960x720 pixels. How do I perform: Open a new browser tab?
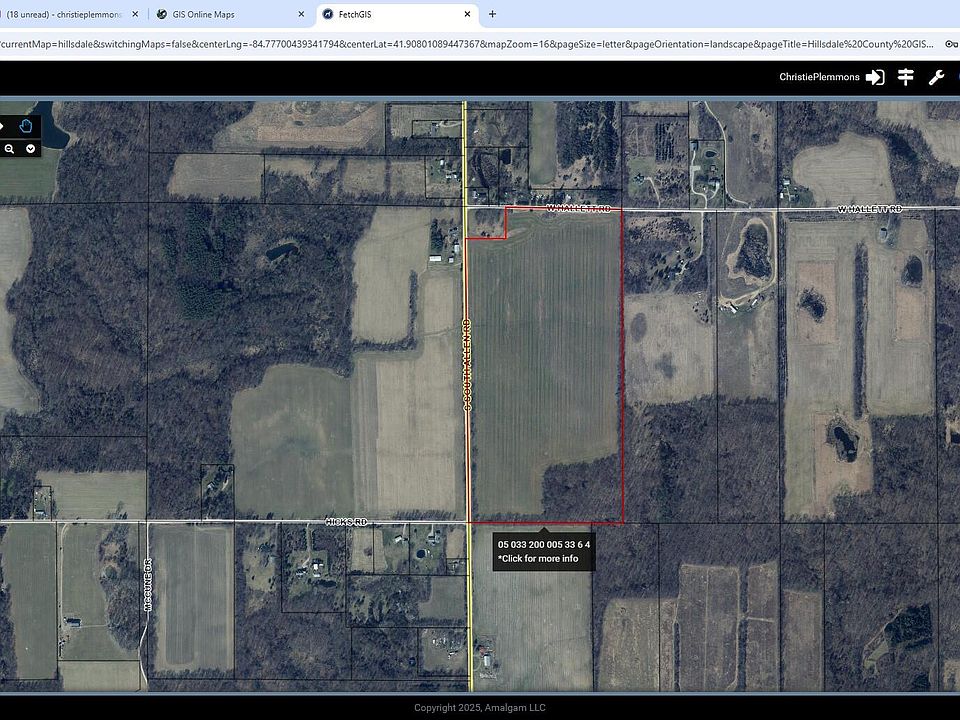pos(492,14)
